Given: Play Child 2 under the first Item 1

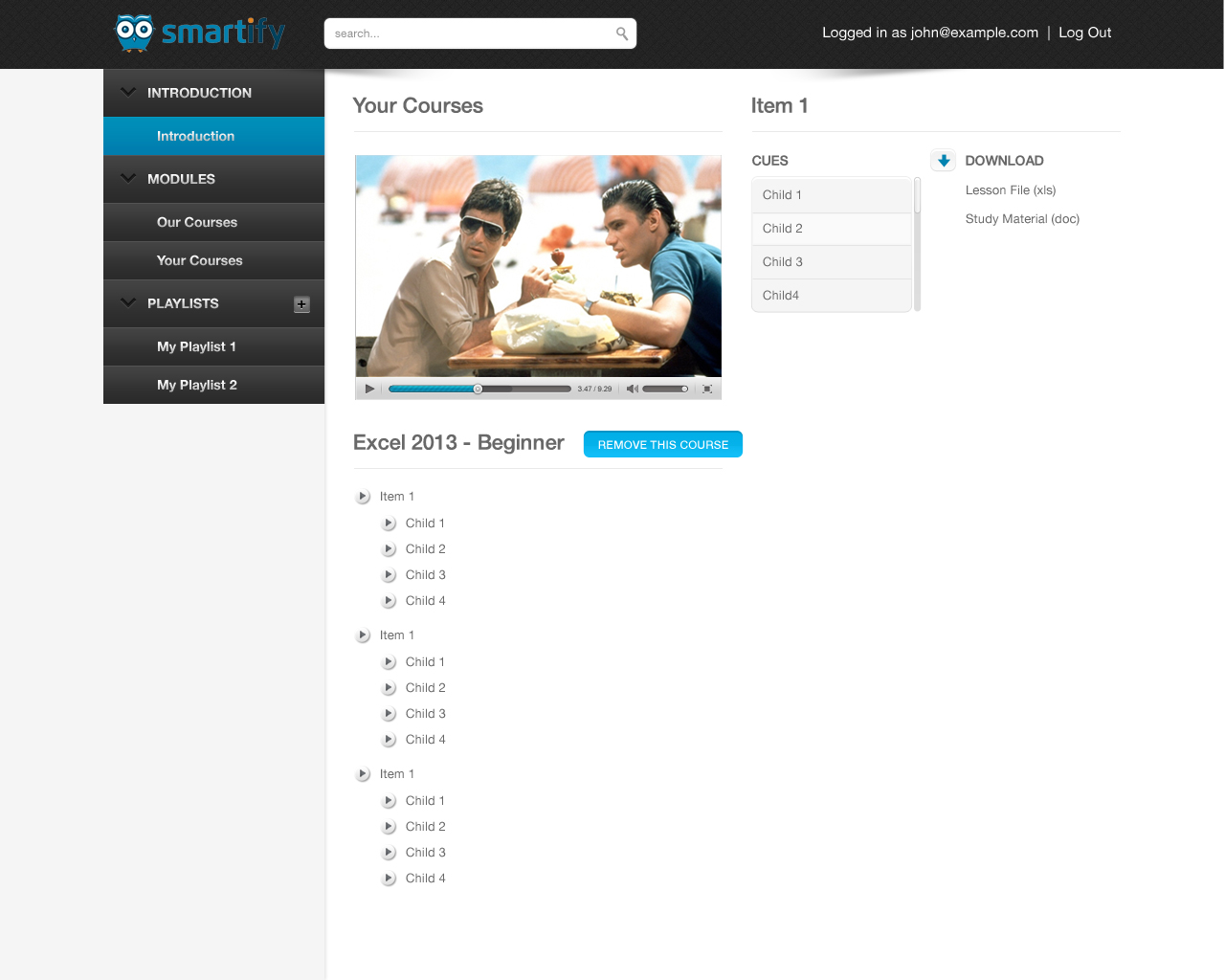Looking at the screenshot, I should click(390, 549).
